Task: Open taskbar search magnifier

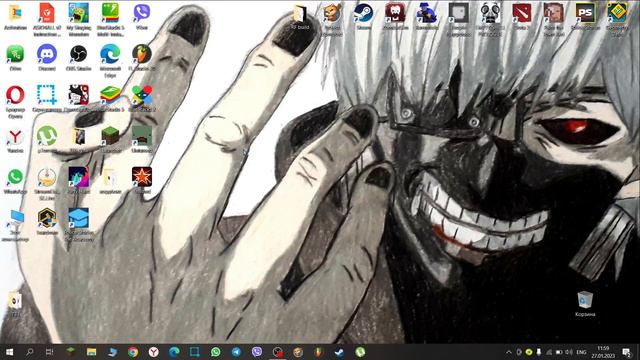Action: 29,352
